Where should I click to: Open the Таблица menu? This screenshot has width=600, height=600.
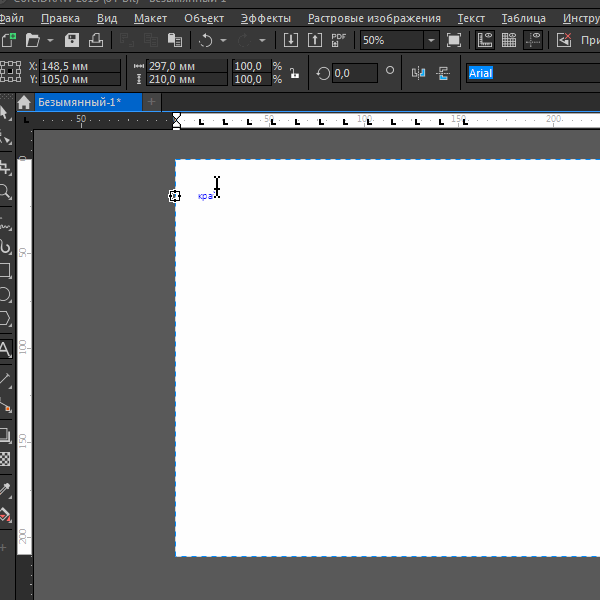tap(523, 18)
